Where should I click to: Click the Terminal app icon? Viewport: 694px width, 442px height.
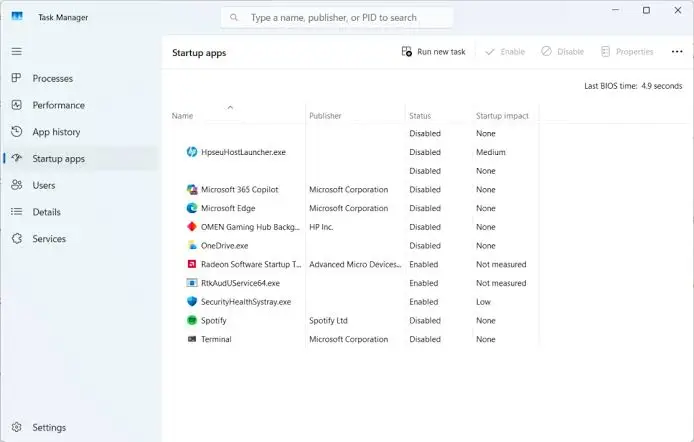(x=192, y=339)
